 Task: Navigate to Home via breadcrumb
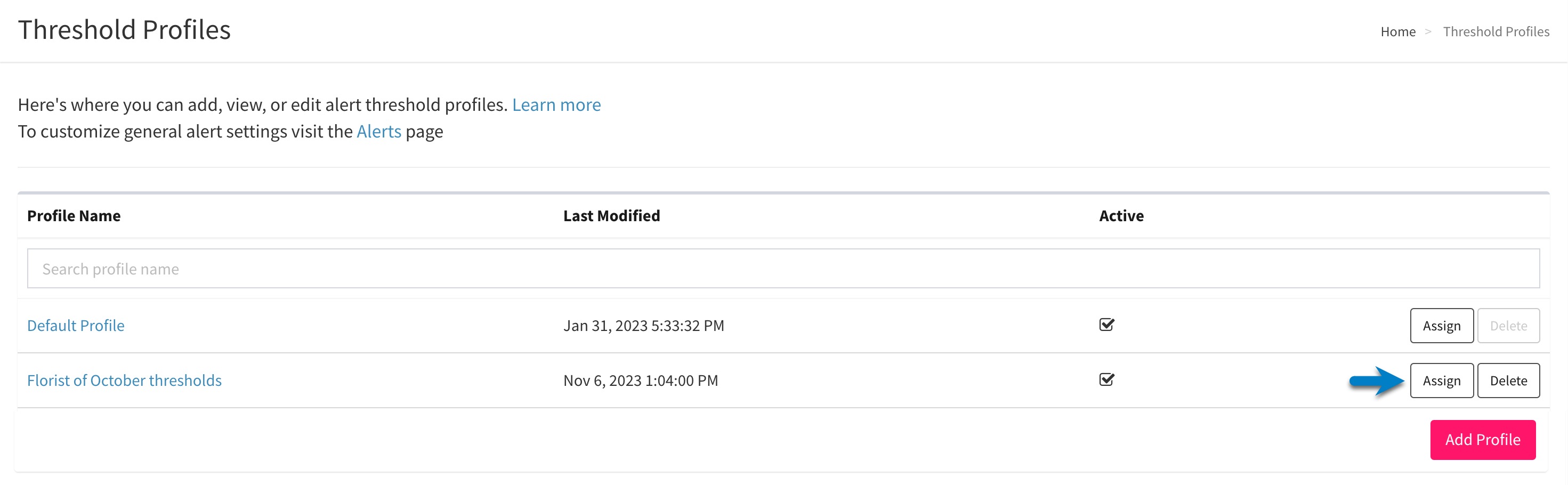1397,31
